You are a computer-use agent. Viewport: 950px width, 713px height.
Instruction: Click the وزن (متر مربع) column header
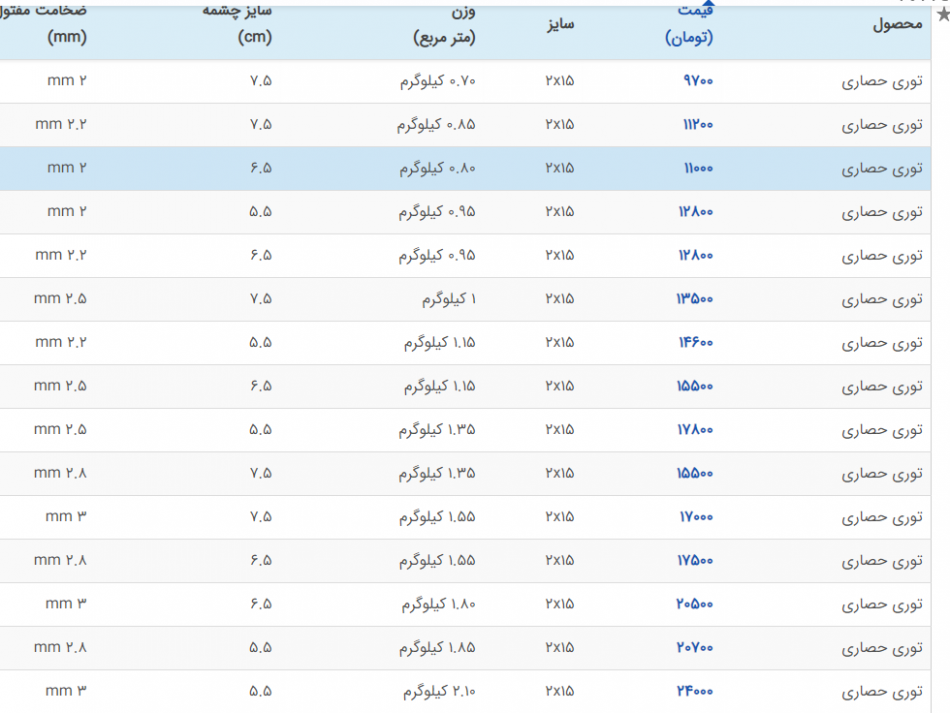click(x=445, y=25)
